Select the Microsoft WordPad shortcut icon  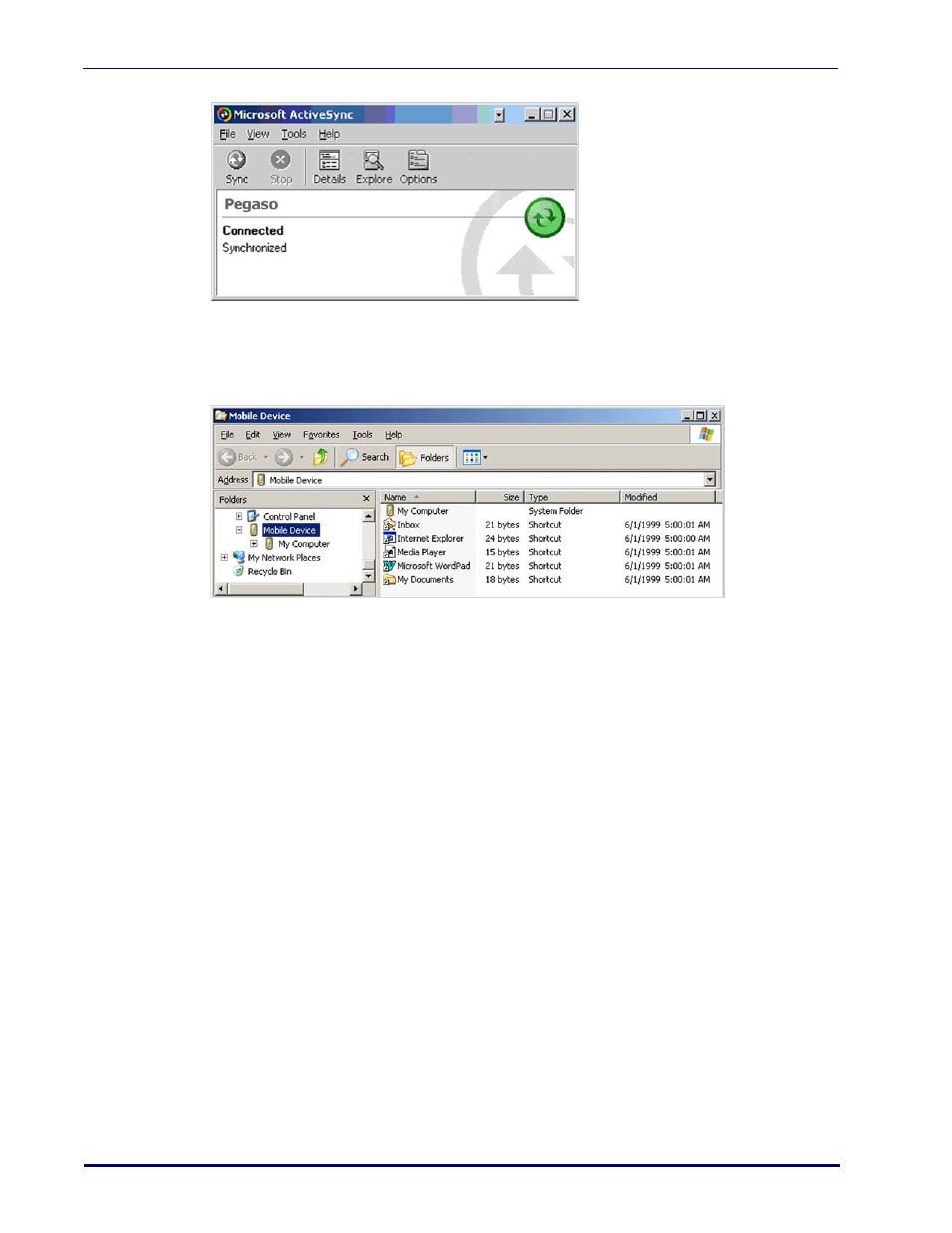point(389,565)
